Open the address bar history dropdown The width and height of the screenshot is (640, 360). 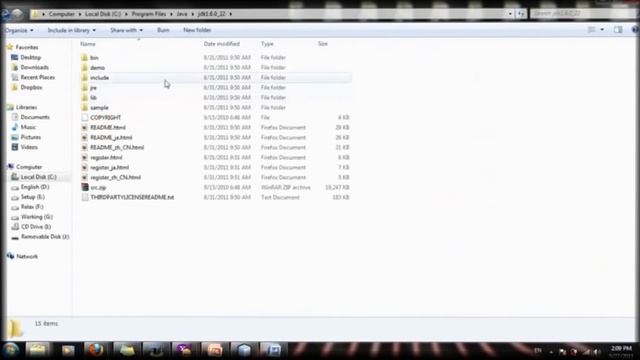click(510, 14)
